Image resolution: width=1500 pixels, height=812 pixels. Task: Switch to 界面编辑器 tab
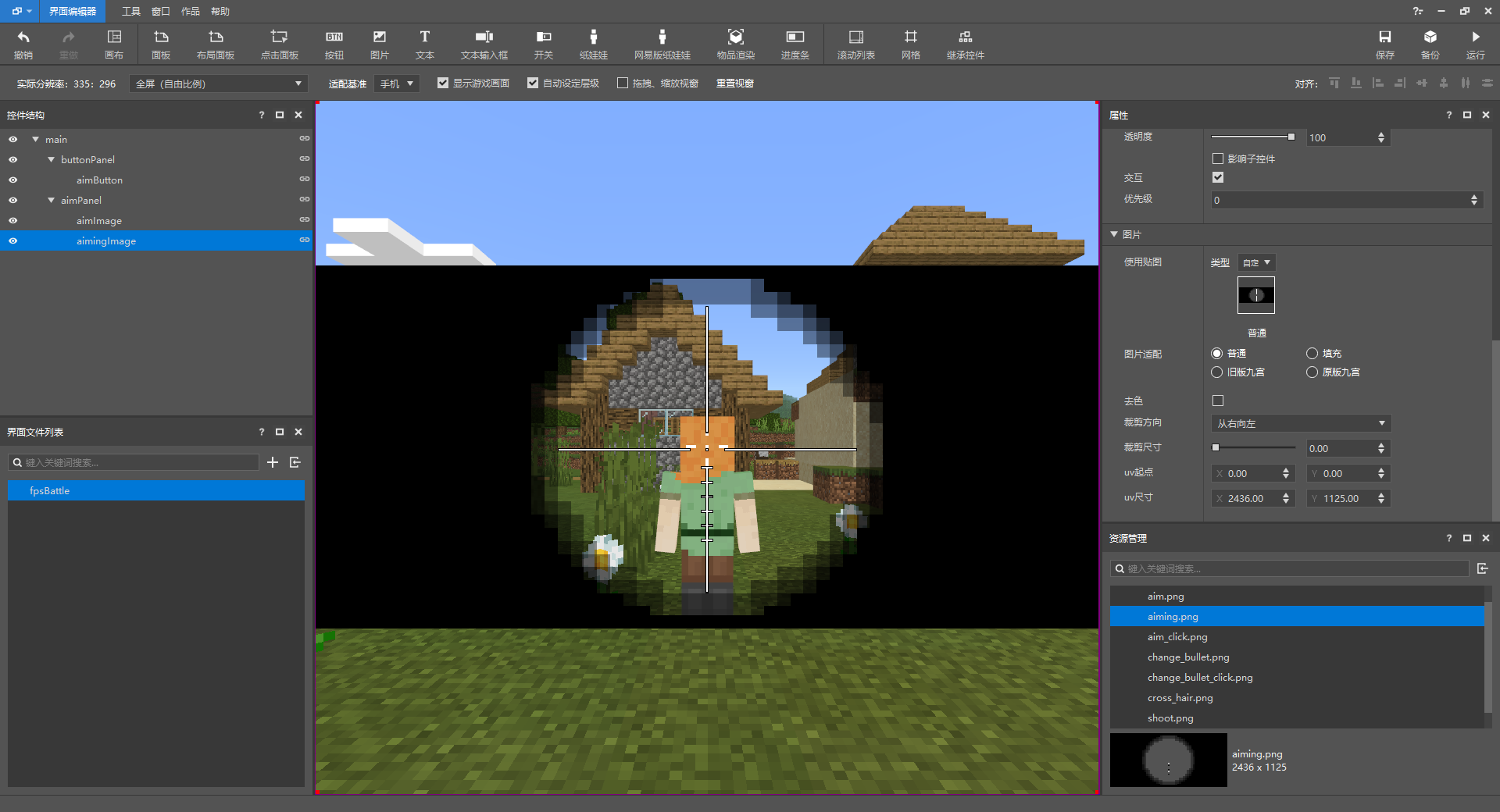click(73, 11)
